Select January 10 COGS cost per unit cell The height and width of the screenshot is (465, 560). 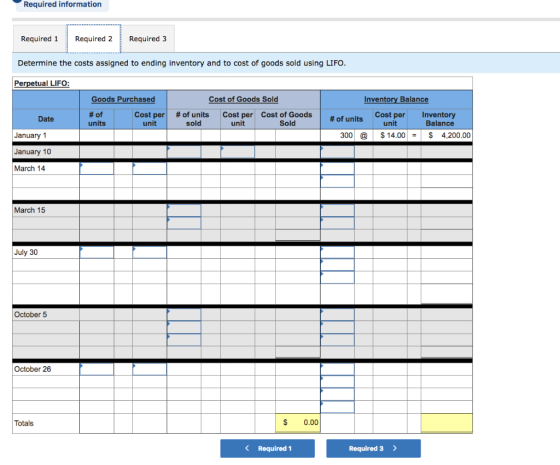238,152
